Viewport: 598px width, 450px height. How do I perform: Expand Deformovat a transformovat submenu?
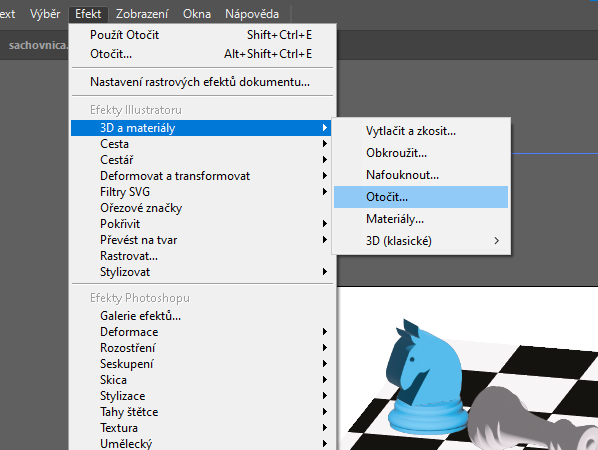pos(201,176)
